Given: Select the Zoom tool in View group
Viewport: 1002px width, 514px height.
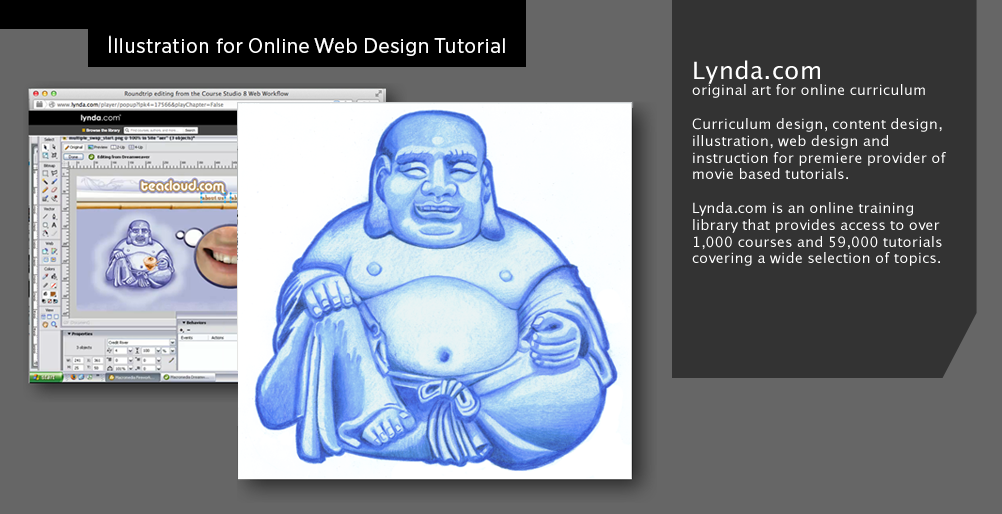Looking at the screenshot, I should 54,324.
